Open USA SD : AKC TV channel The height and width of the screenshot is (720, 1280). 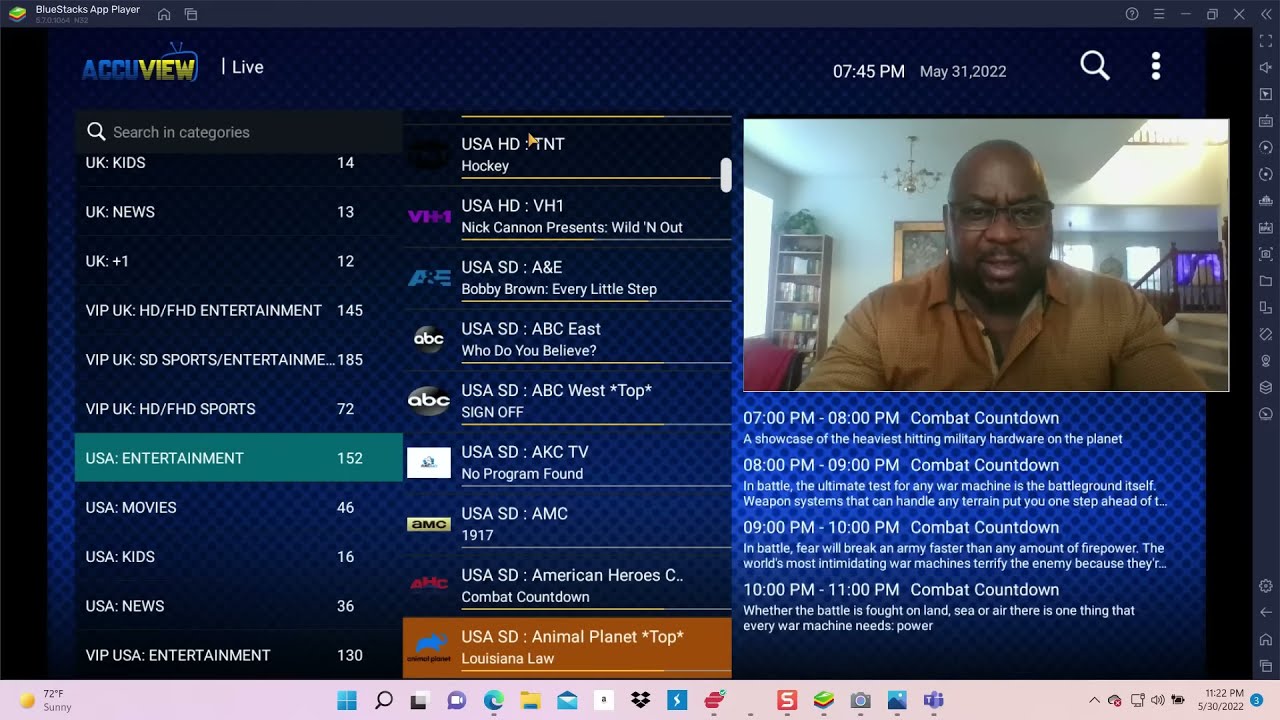(567, 462)
